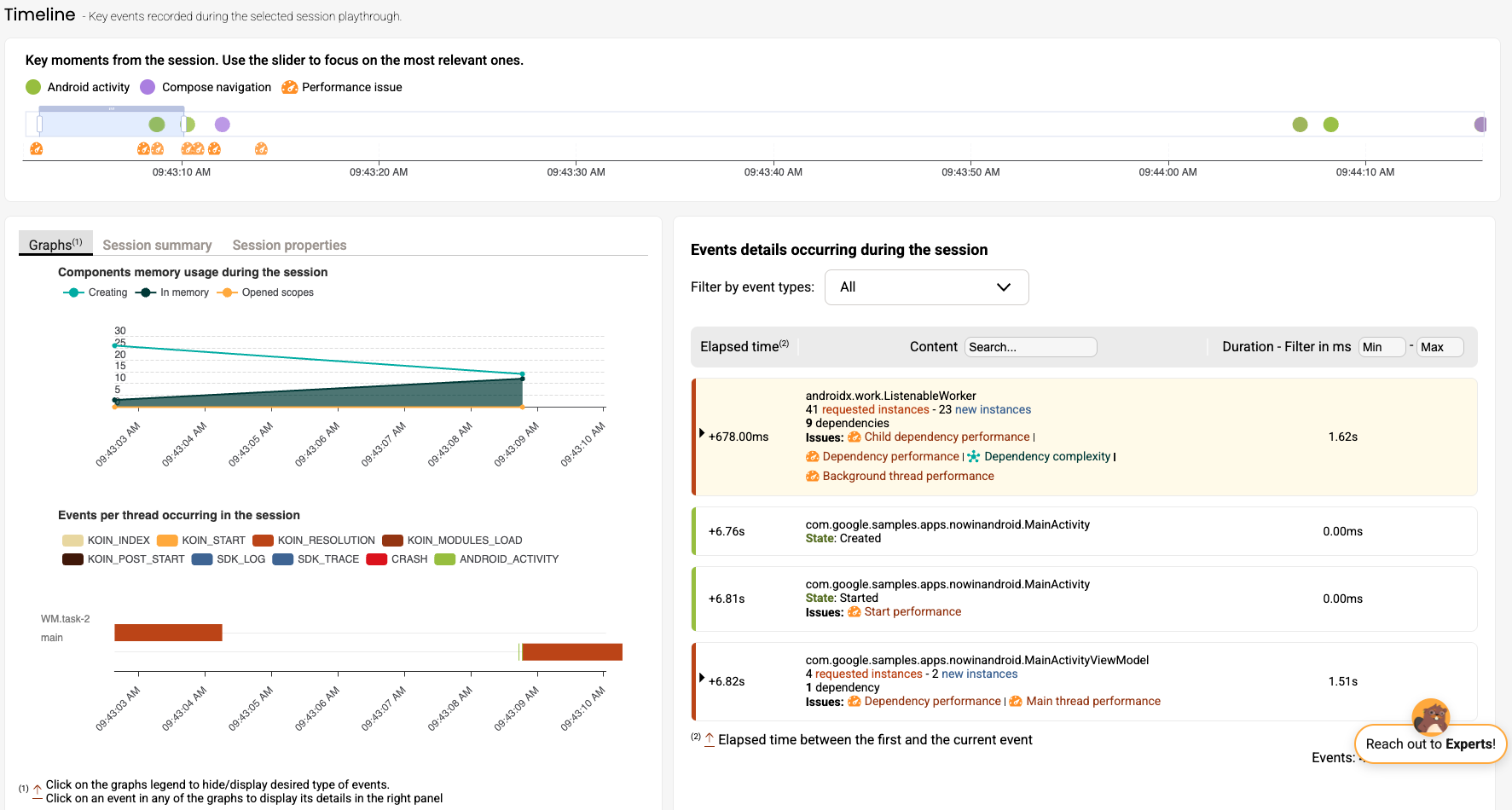Click the Main thread performance icon
This screenshot has width=1512, height=810.
(x=1016, y=702)
